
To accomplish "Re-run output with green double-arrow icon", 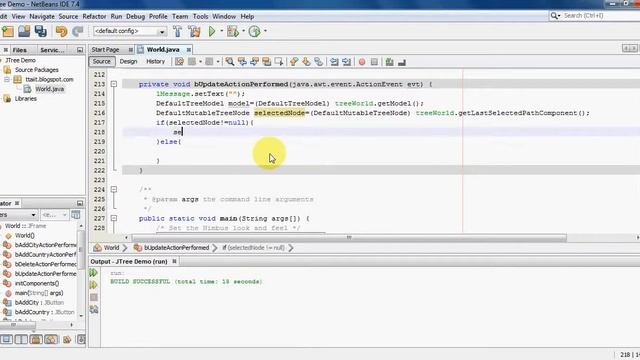I will (93, 272).
